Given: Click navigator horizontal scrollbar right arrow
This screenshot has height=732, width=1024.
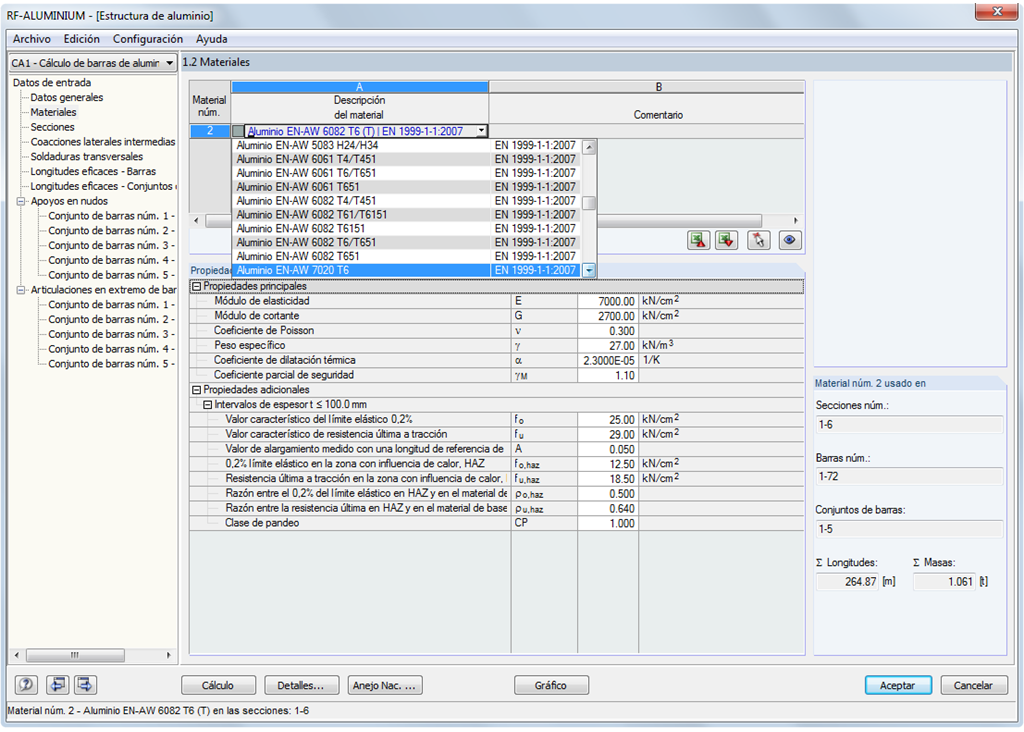Looking at the screenshot, I should [168, 655].
